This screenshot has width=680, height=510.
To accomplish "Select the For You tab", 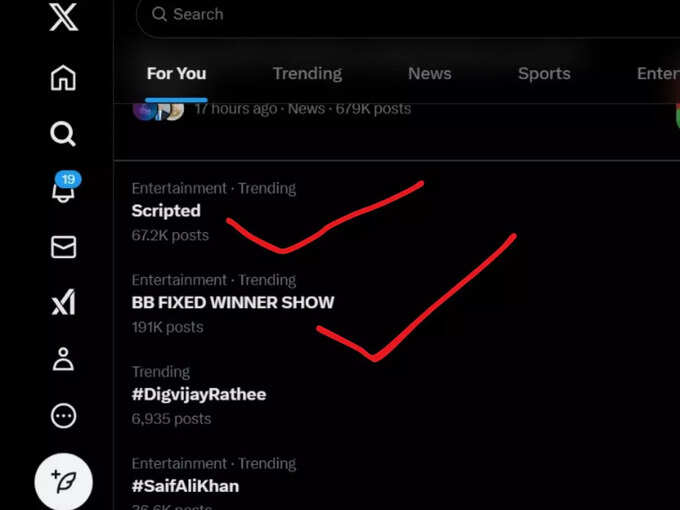I will [176, 74].
